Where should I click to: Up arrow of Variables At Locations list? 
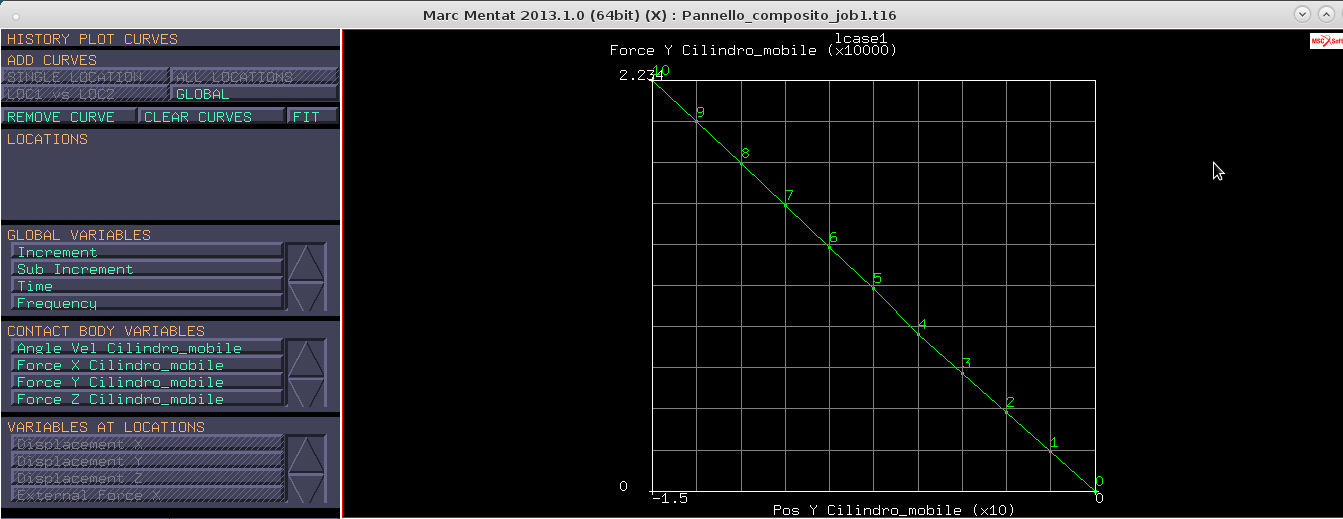306,453
